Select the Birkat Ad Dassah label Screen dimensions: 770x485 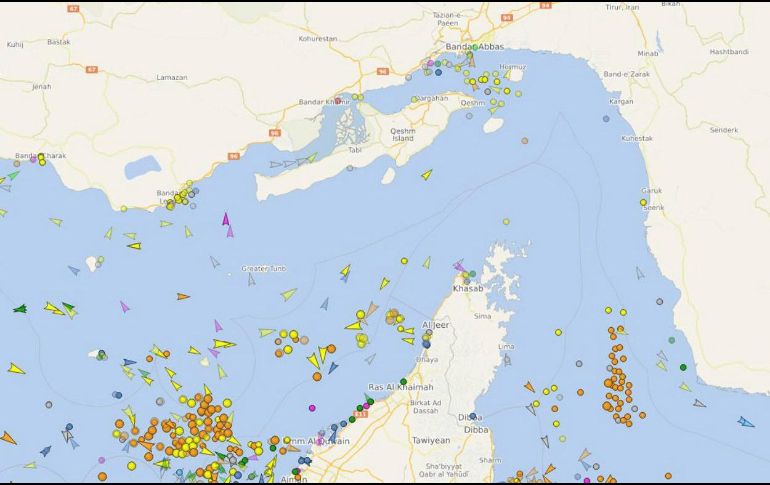[425, 406]
